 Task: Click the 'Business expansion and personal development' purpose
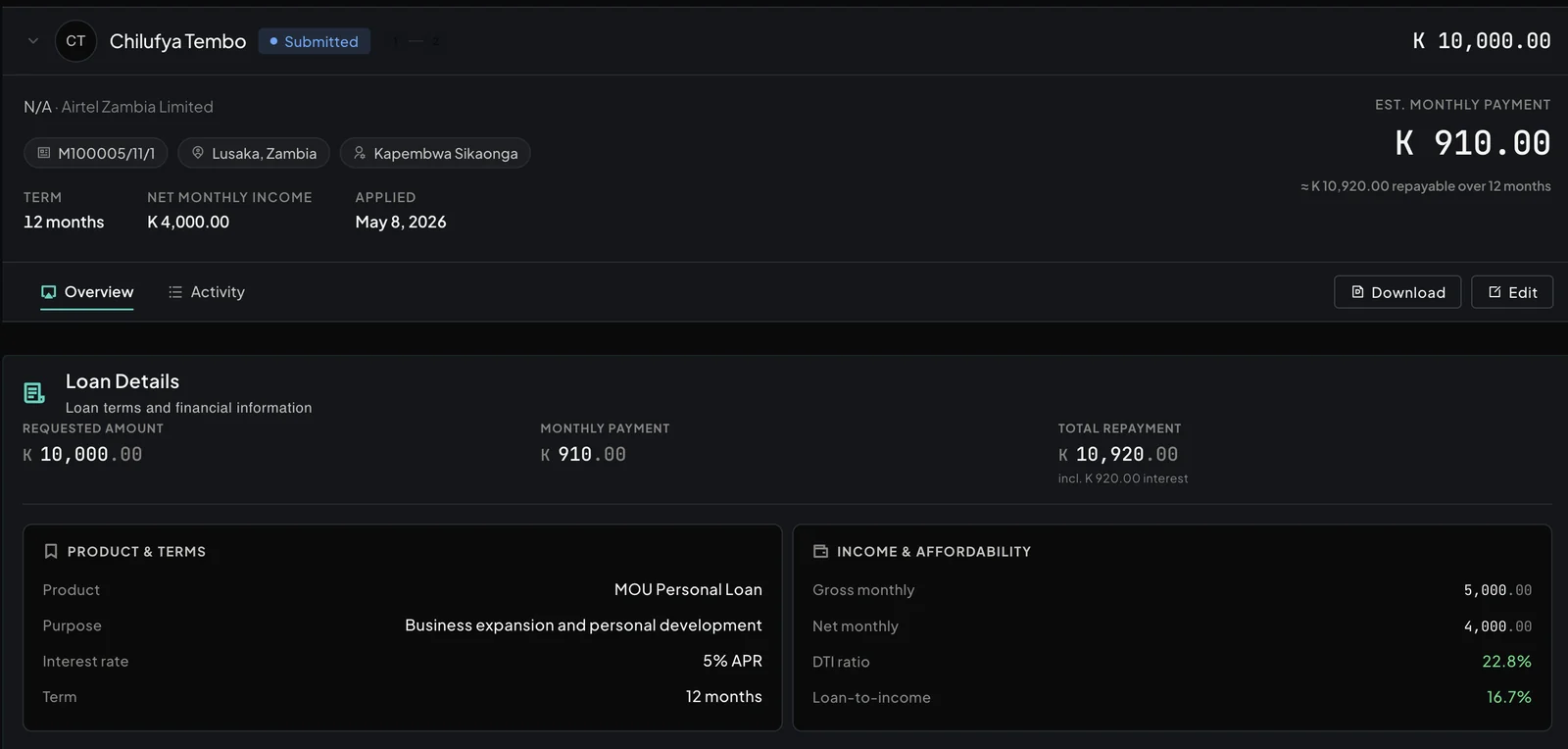tap(583, 625)
